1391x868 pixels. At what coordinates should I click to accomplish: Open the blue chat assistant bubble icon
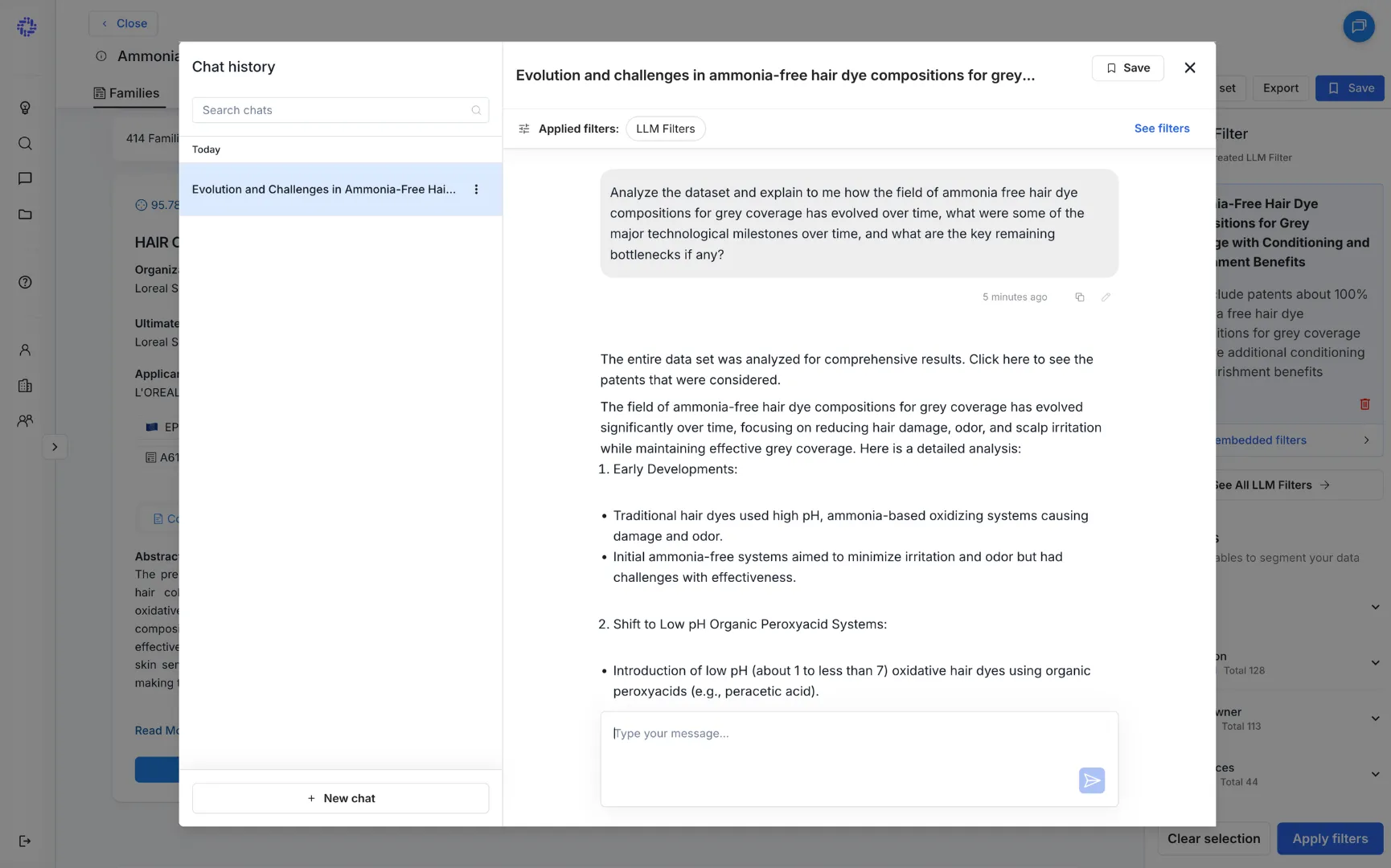click(1358, 27)
